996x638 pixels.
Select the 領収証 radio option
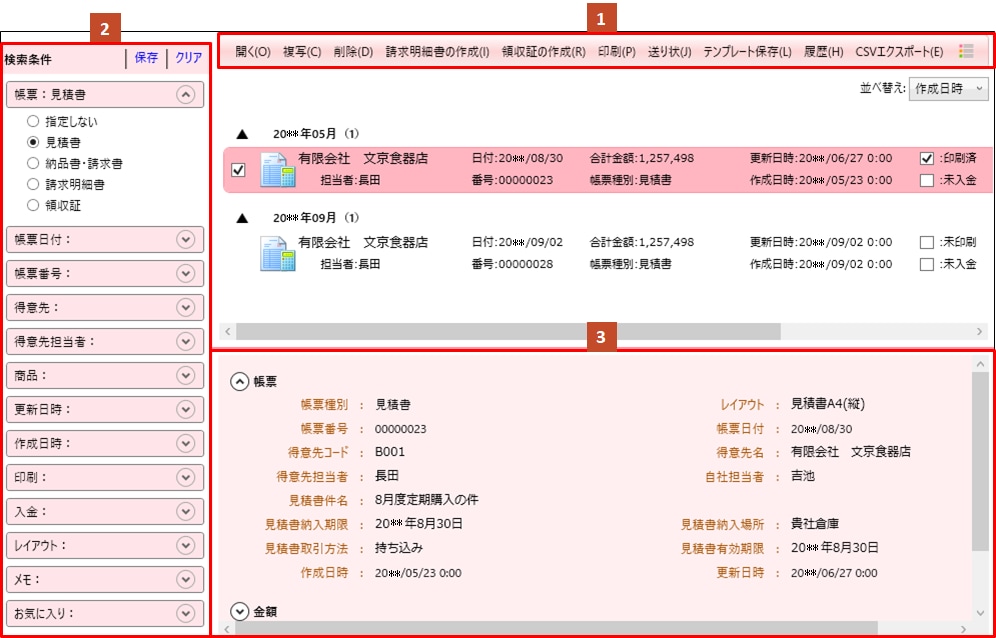(33, 205)
